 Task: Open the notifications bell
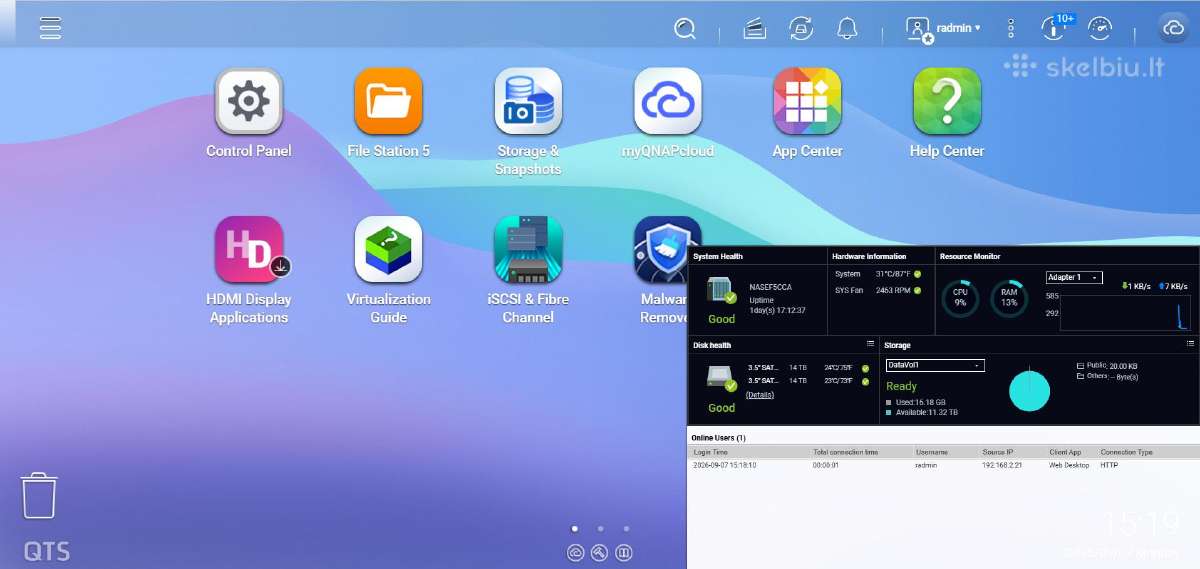coord(847,28)
